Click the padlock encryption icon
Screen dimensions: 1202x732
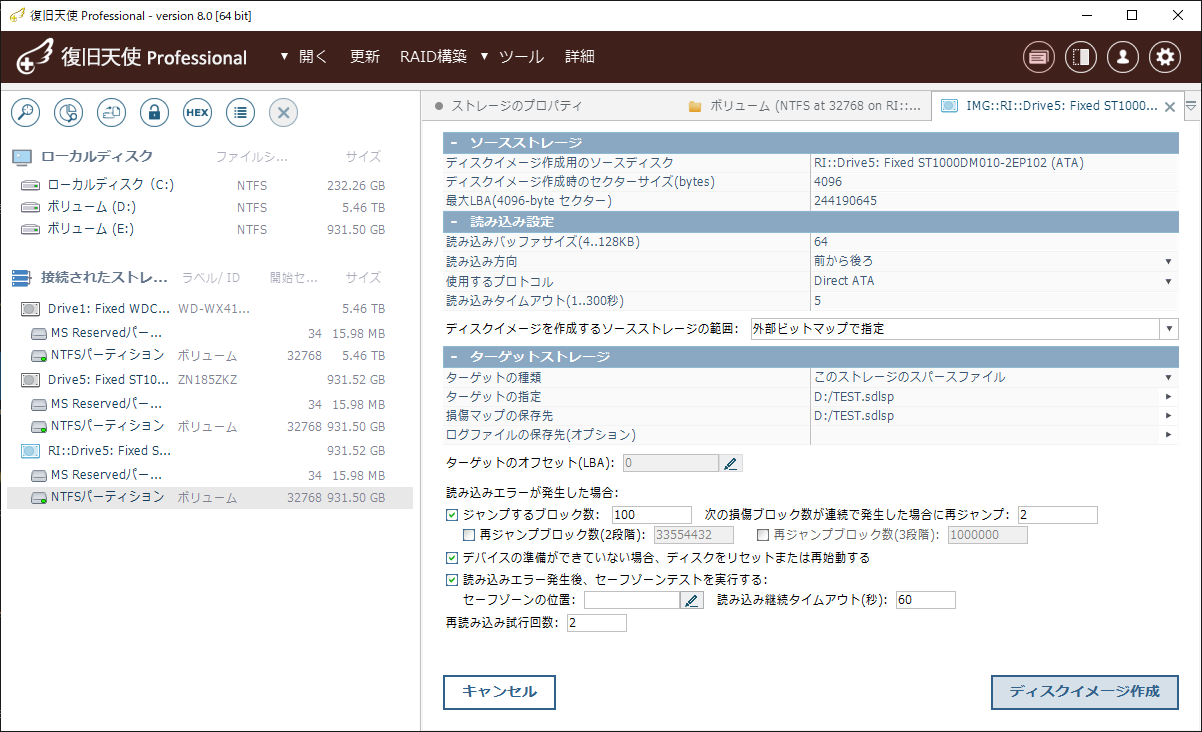click(154, 112)
